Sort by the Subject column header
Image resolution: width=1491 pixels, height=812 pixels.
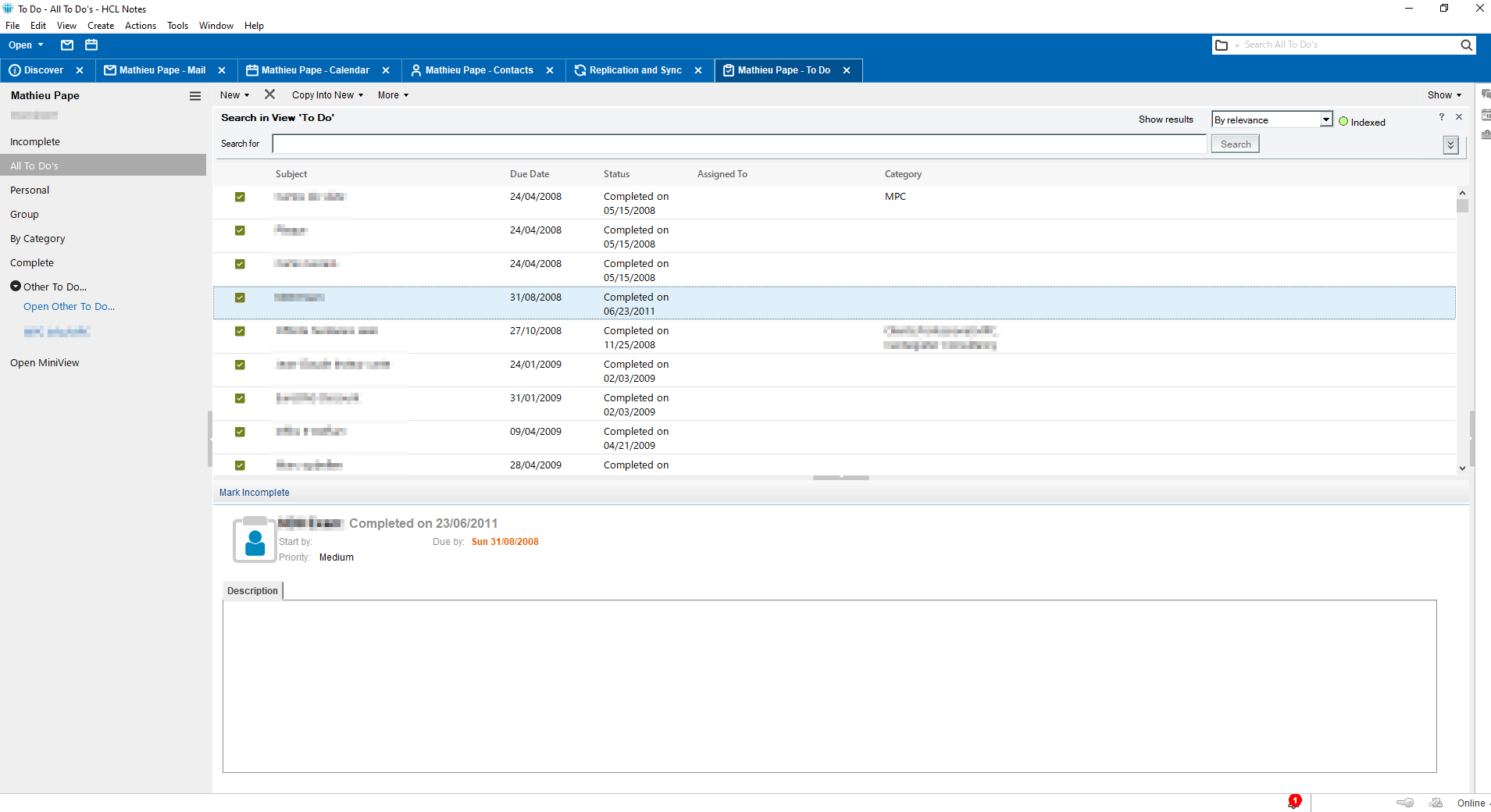tap(291, 174)
